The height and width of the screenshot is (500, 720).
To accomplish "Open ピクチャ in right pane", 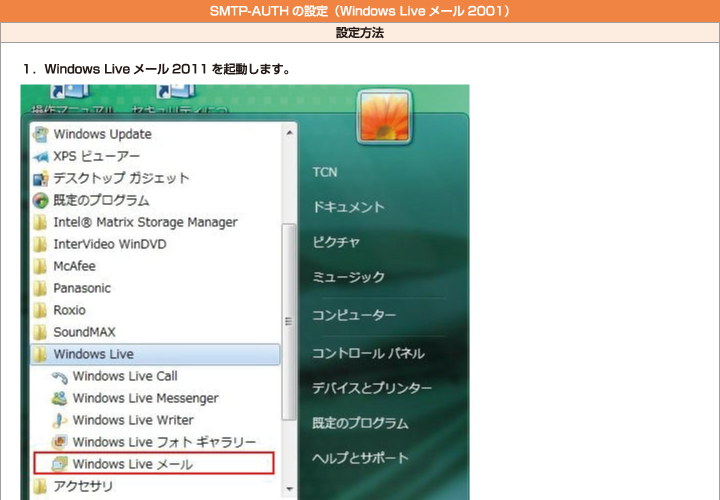I will (x=336, y=242).
